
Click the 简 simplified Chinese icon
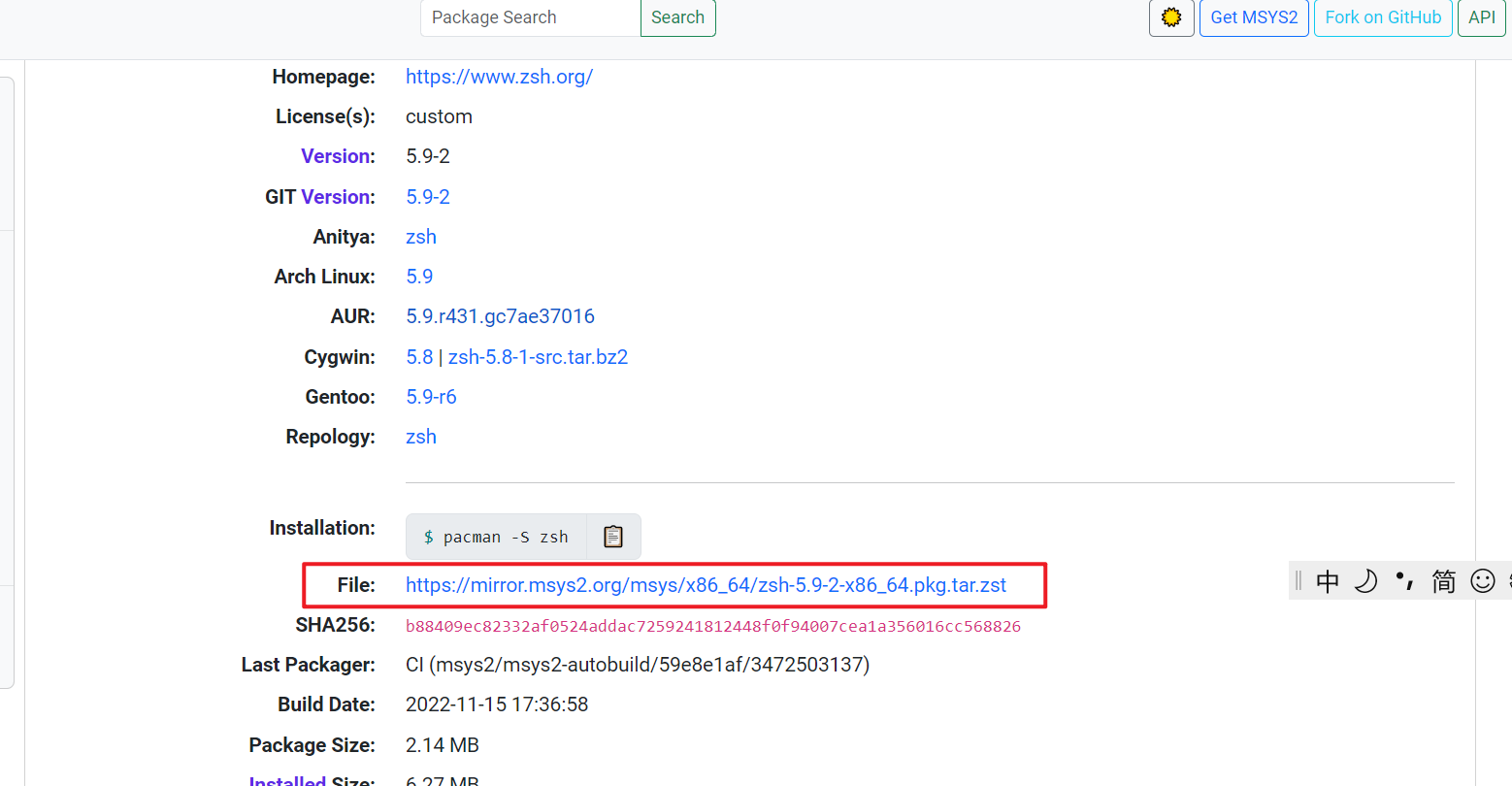[x=1443, y=581]
